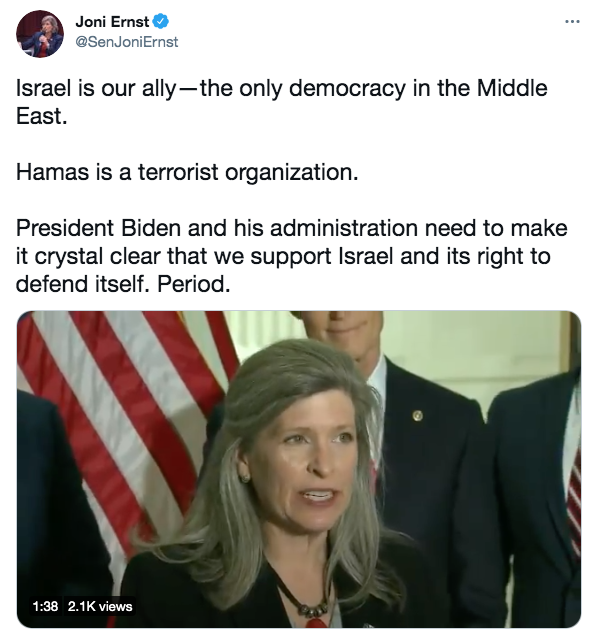Select the 'Israel is our ally' paragraph
This screenshot has height=640, width=598.
(282, 102)
